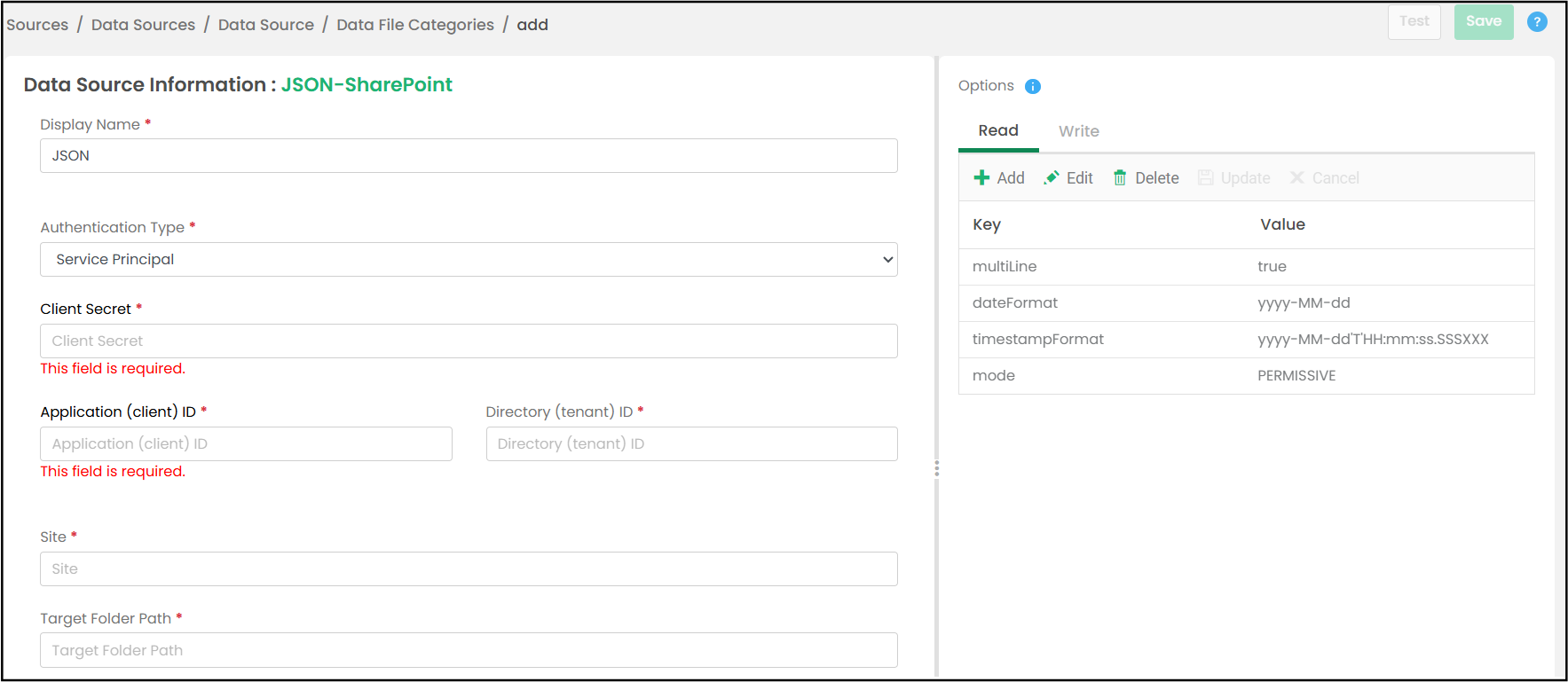Screen dimensions: 1568x682
Task: Click the PERMISSIVE value cell
Action: click(1389, 375)
